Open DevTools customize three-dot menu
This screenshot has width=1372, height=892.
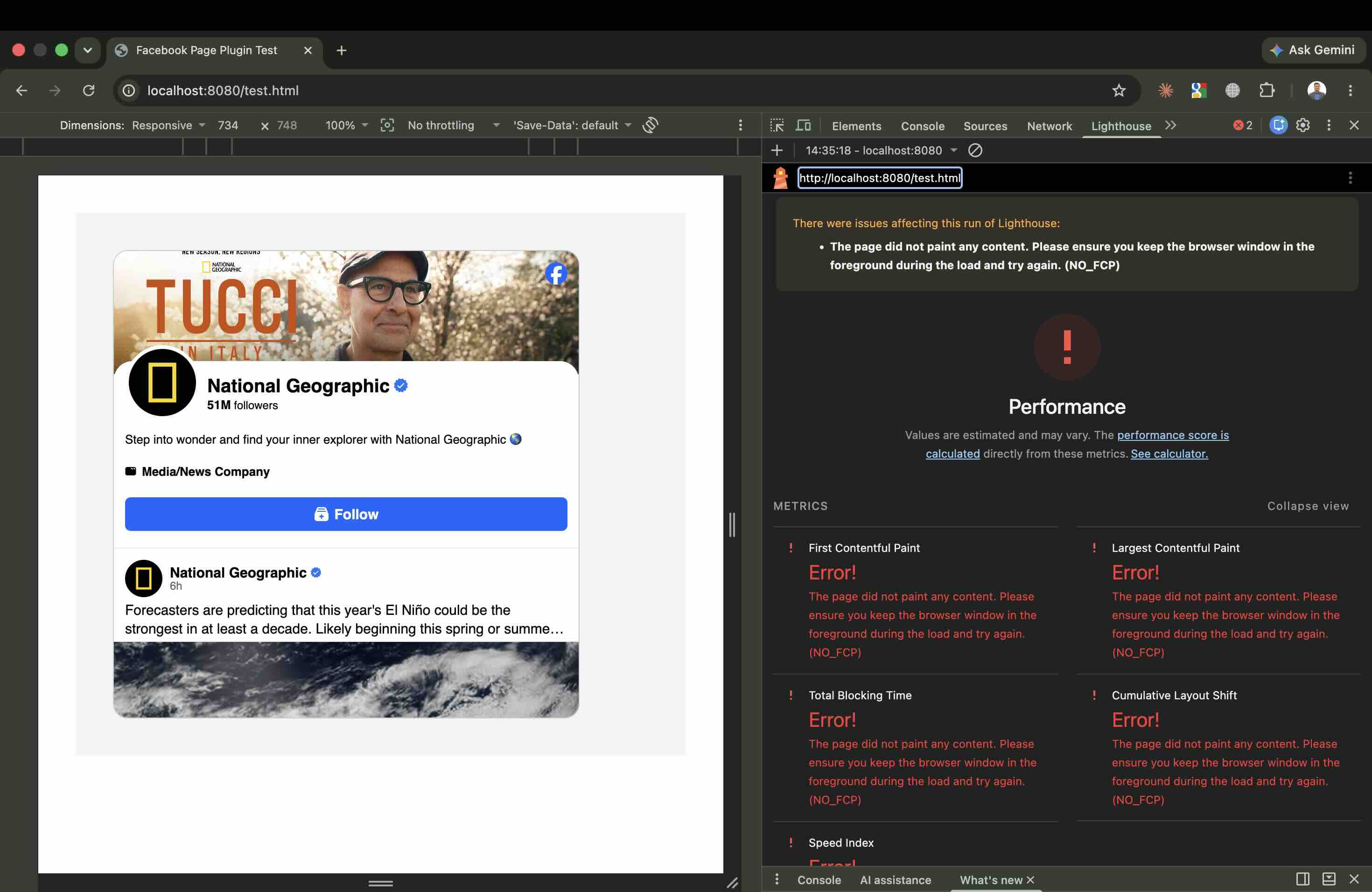point(1329,125)
